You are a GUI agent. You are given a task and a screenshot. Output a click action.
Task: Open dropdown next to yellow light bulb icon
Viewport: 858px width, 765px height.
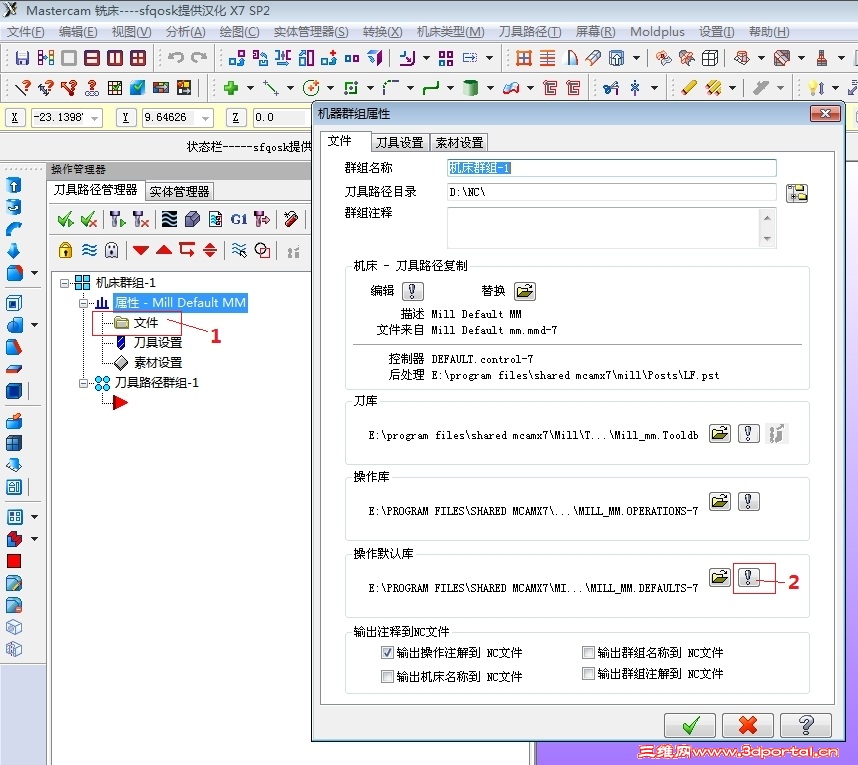[x=835, y=88]
